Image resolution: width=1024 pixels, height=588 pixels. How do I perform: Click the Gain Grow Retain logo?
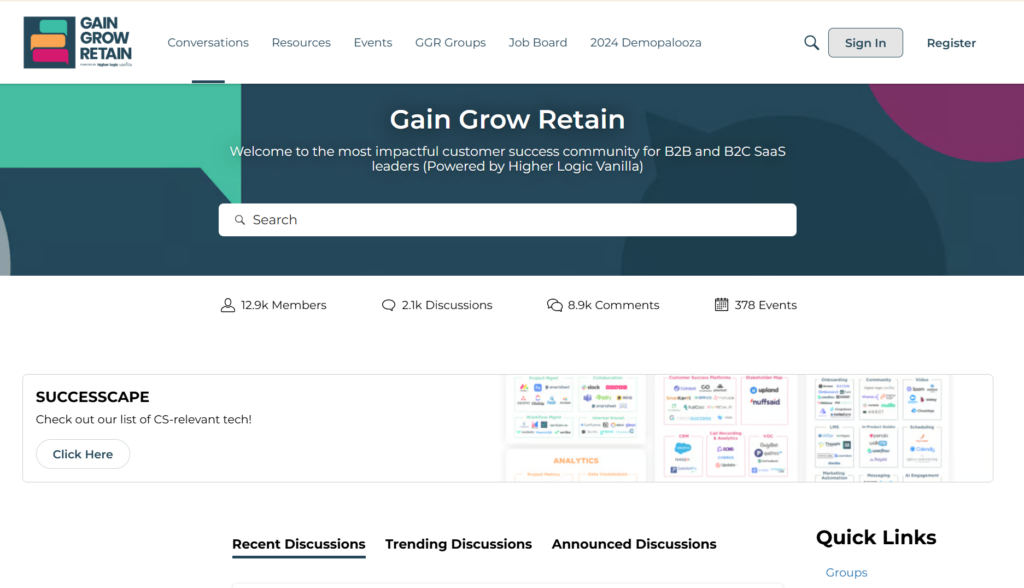pos(78,42)
